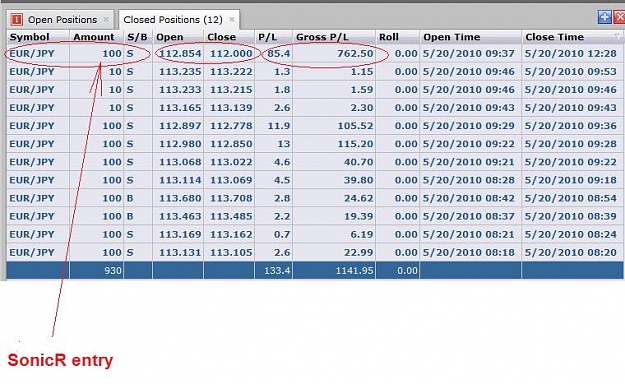Select the open price 113.233 cell
625x384 pixels.
[x=180, y=90]
